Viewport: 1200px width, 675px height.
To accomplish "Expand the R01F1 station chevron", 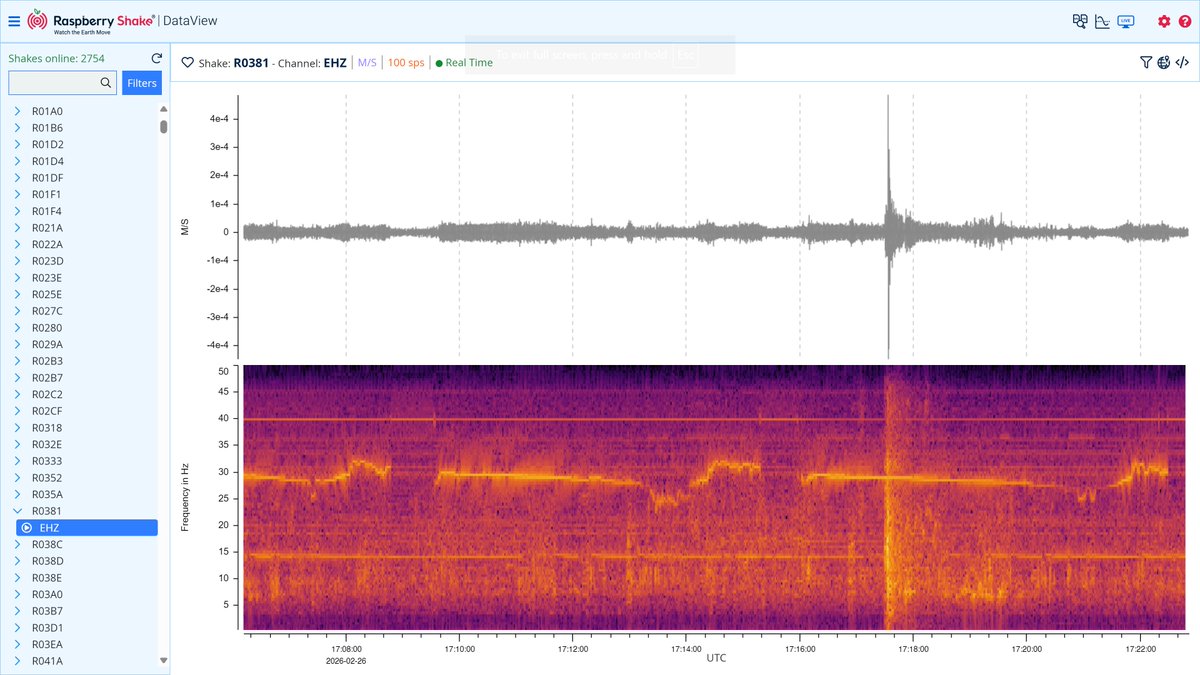I will (x=17, y=194).
